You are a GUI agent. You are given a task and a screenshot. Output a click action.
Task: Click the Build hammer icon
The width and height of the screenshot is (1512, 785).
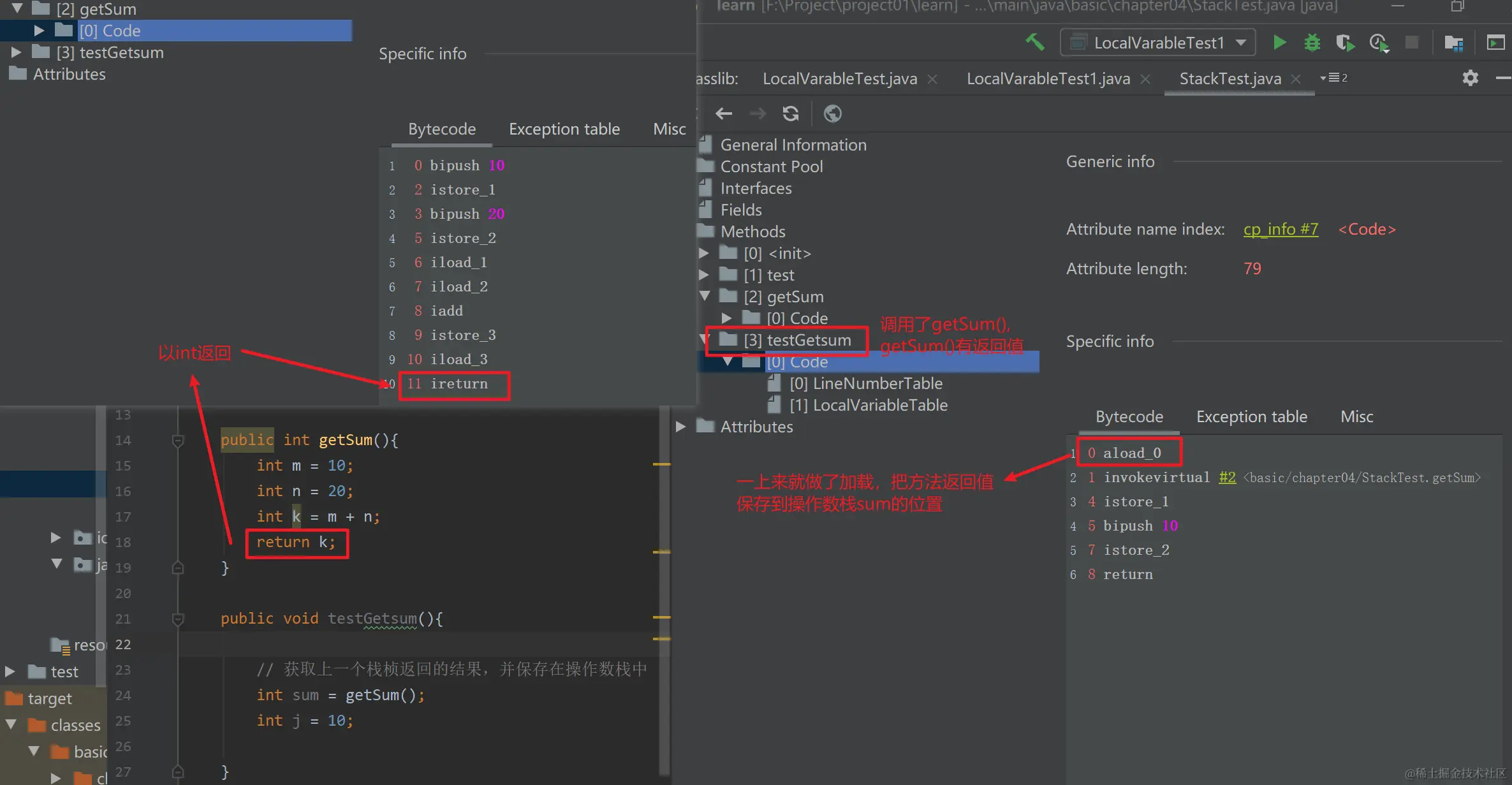[1034, 43]
